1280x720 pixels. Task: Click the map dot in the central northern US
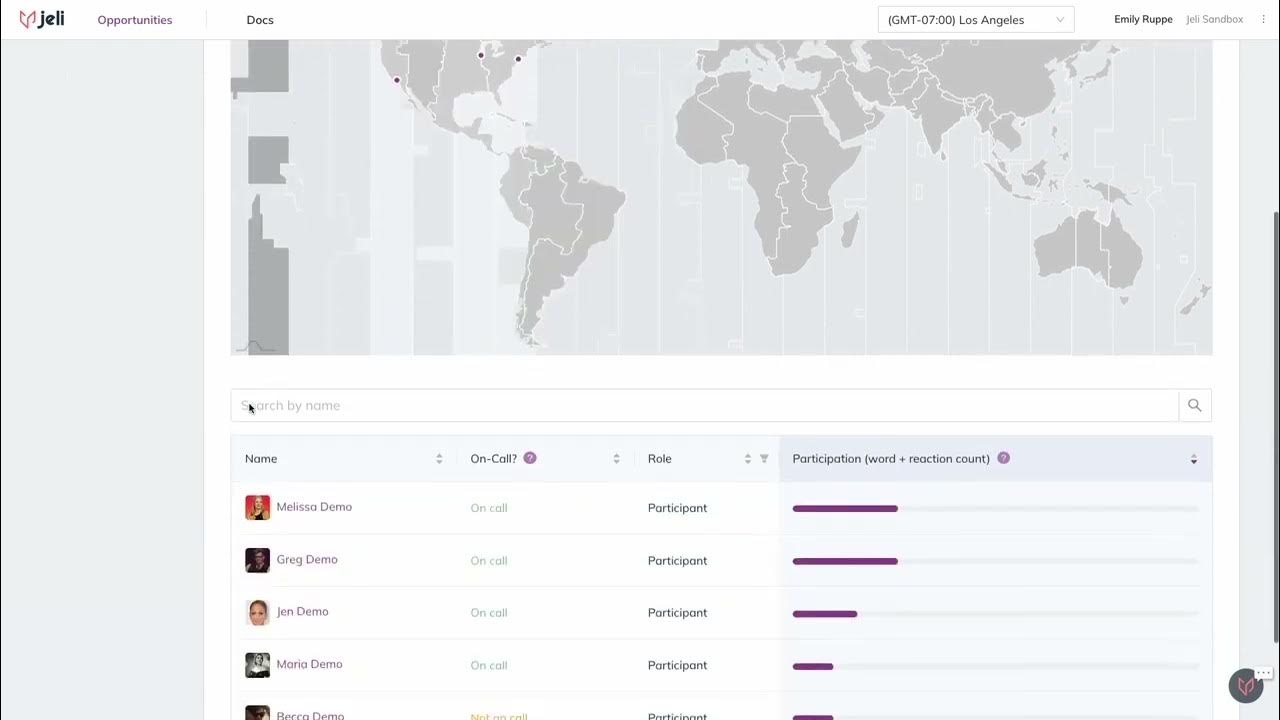click(x=481, y=55)
